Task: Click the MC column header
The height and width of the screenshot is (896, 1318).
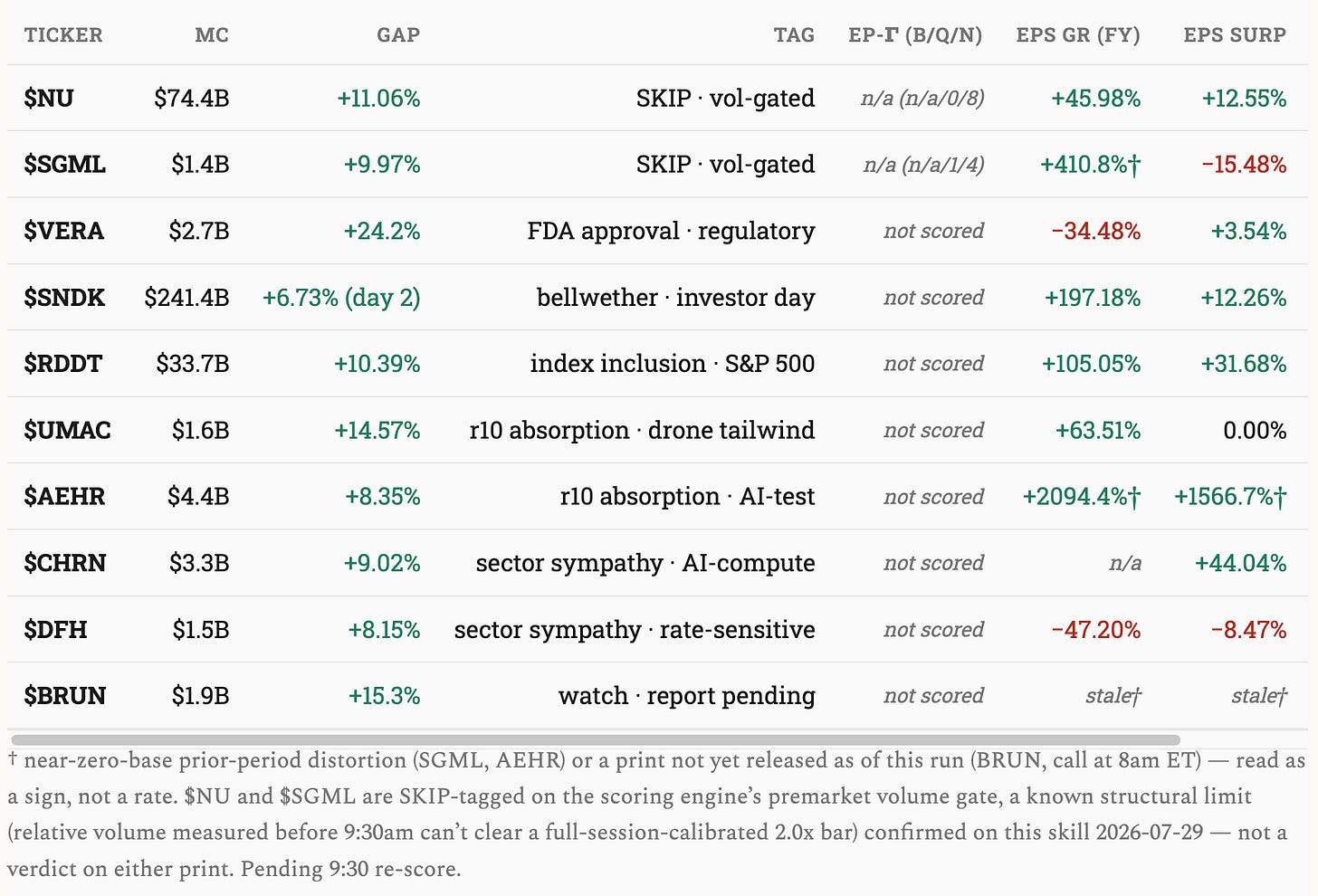Action: click(212, 35)
